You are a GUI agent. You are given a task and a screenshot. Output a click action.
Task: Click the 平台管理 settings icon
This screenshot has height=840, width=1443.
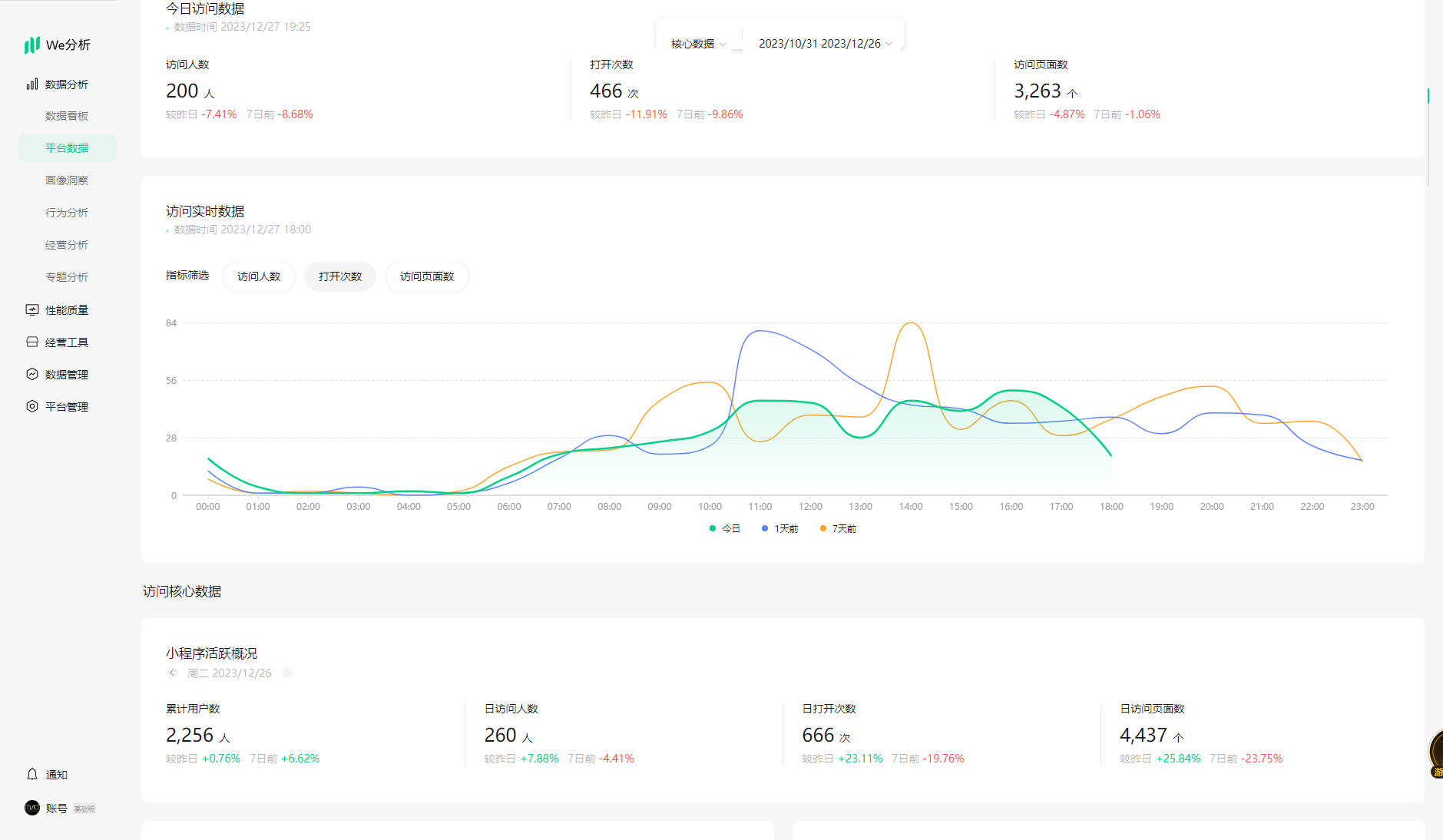32,406
